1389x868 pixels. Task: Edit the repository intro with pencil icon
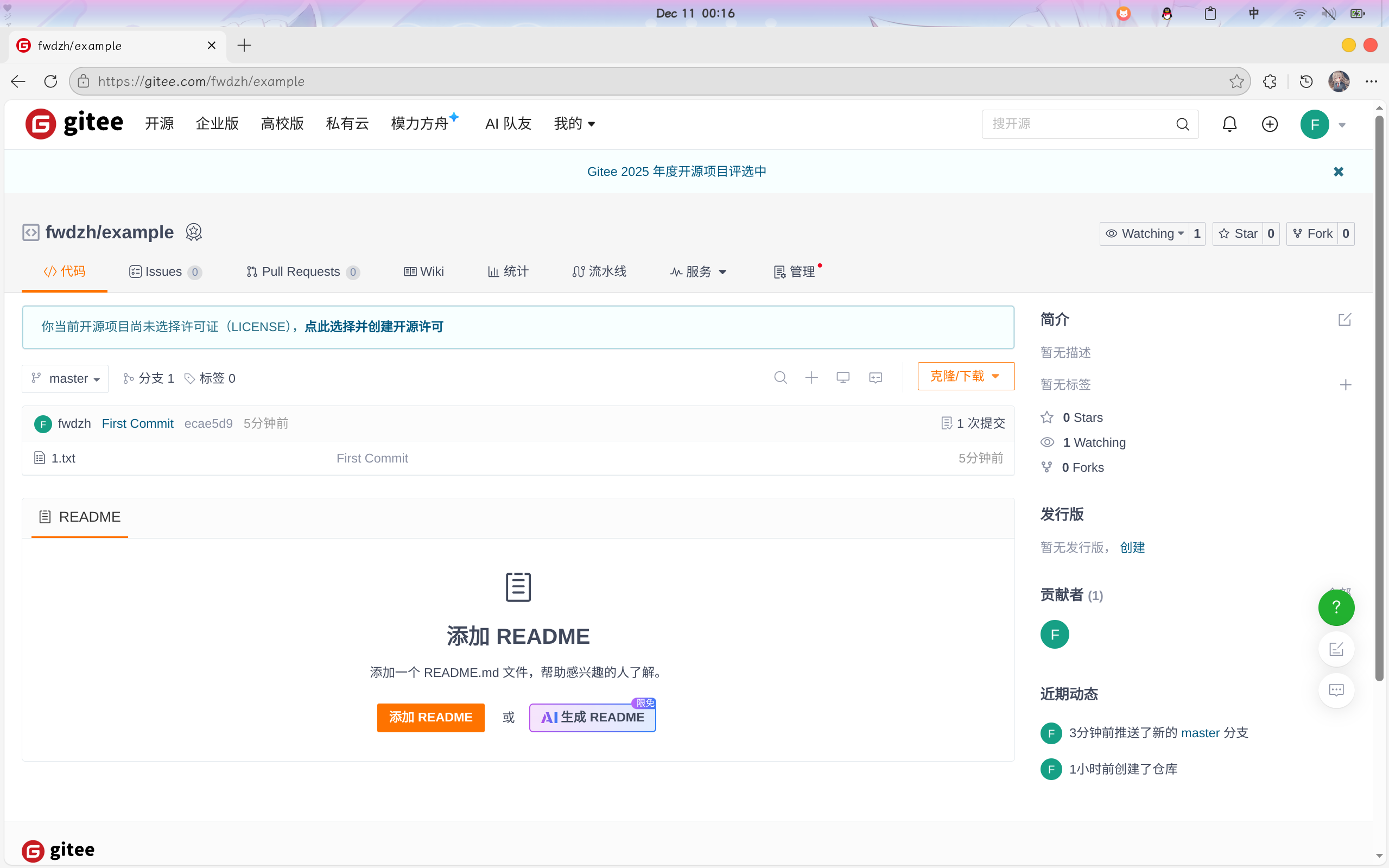click(x=1344, y=320)
